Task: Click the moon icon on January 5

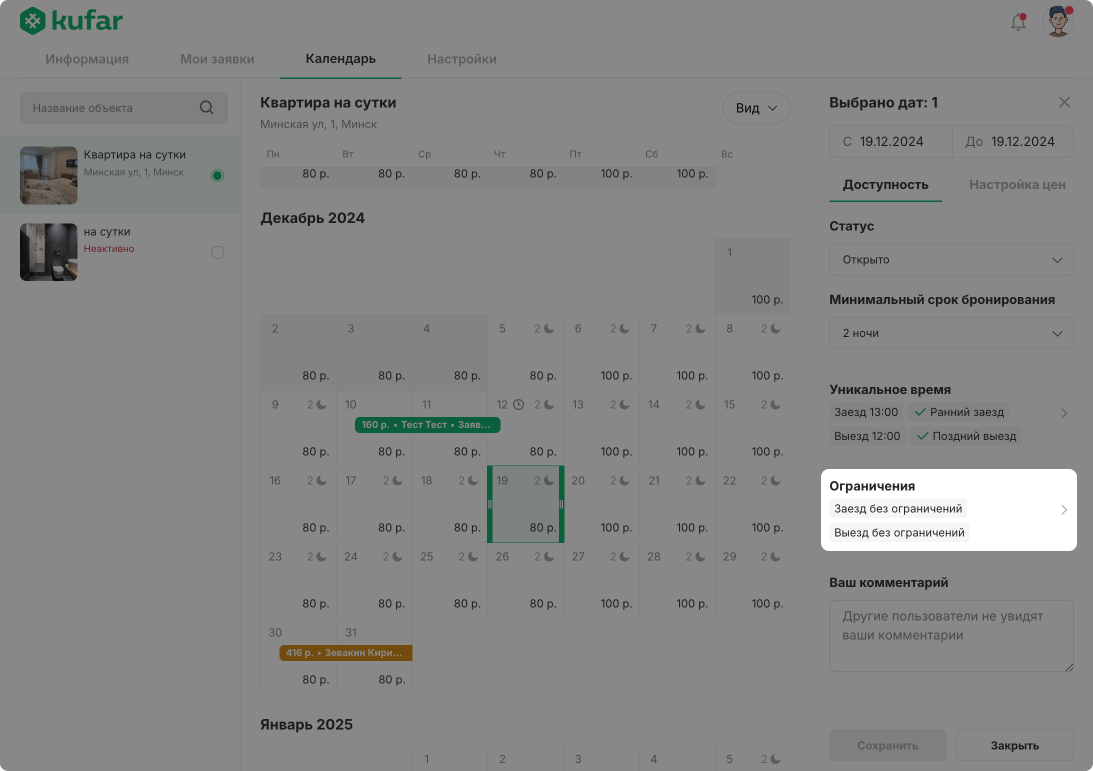Action: [775, 759]
